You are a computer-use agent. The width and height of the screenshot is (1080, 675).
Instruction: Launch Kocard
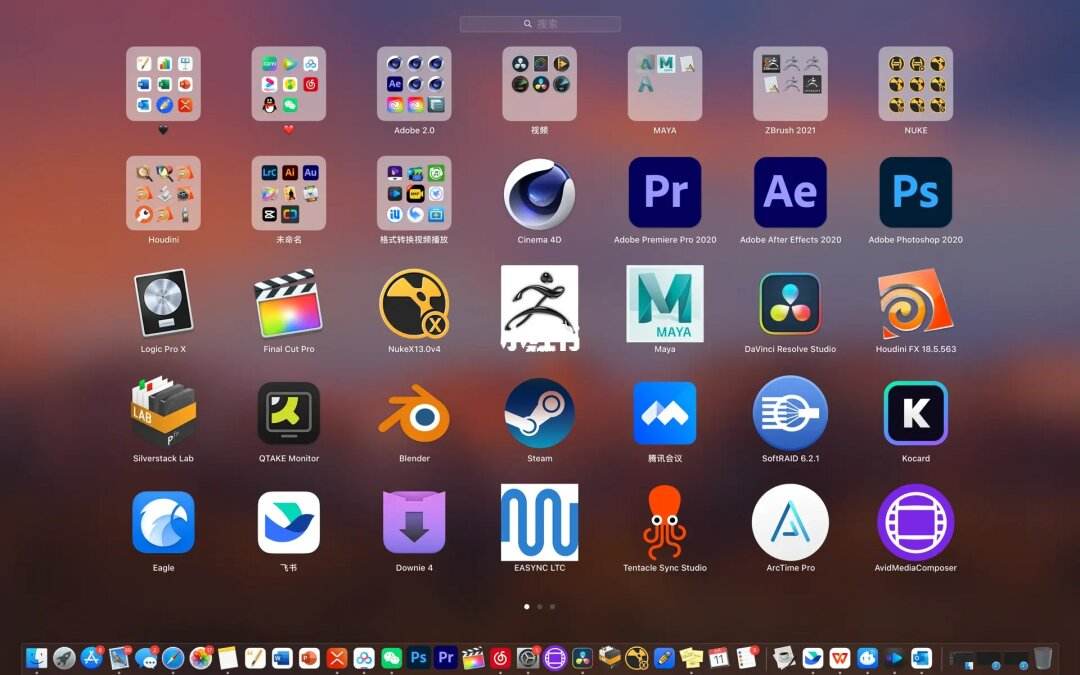tap(915, 413)
